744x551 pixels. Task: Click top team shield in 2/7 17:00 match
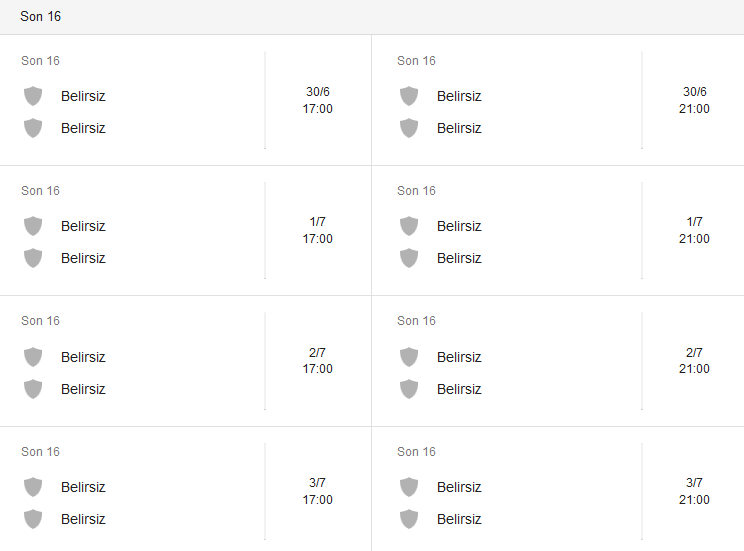click(x=33, y=357)
